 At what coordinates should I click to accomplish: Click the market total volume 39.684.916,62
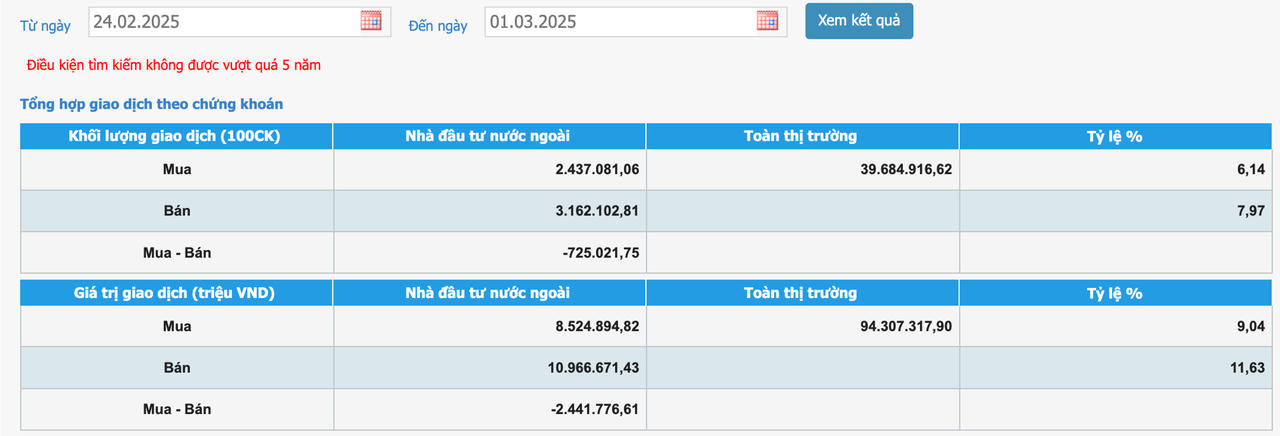pyautogui.click(x=906, y=170)
